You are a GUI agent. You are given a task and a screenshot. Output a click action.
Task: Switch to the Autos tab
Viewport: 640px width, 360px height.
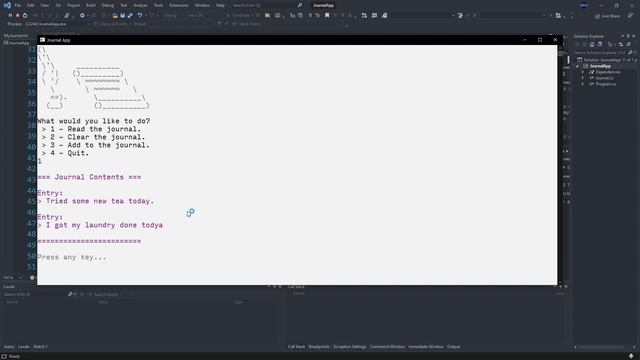coord(9,347)
